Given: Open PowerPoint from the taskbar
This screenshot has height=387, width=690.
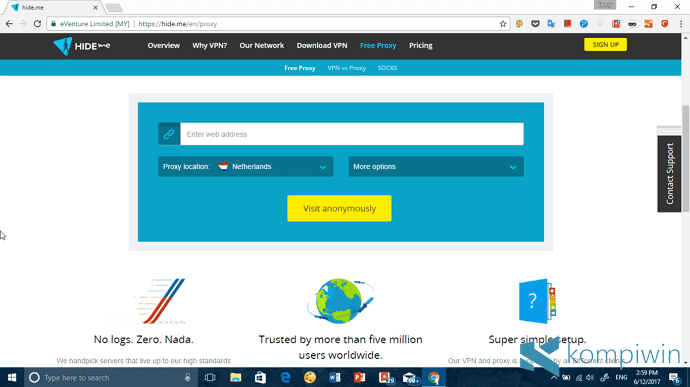Looking at the screenshot, I should (360, 377).
